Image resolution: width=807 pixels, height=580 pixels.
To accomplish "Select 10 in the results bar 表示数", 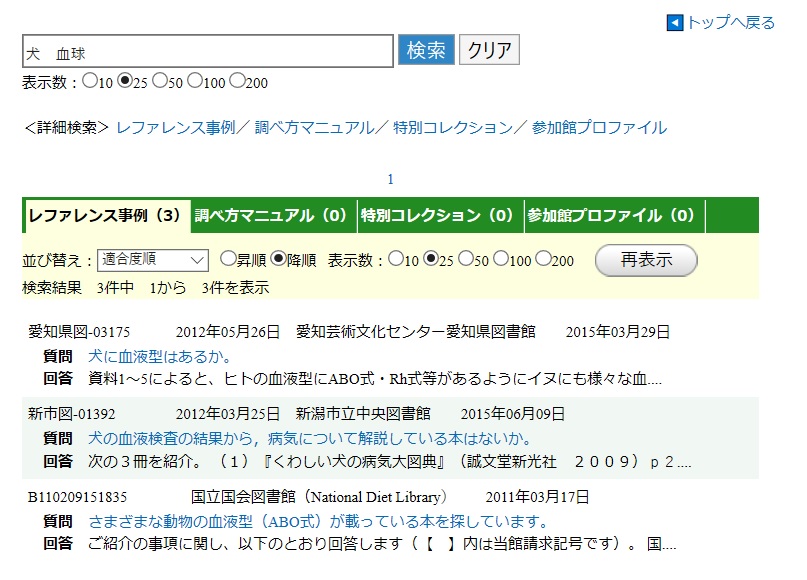I will tap(396, 258).
